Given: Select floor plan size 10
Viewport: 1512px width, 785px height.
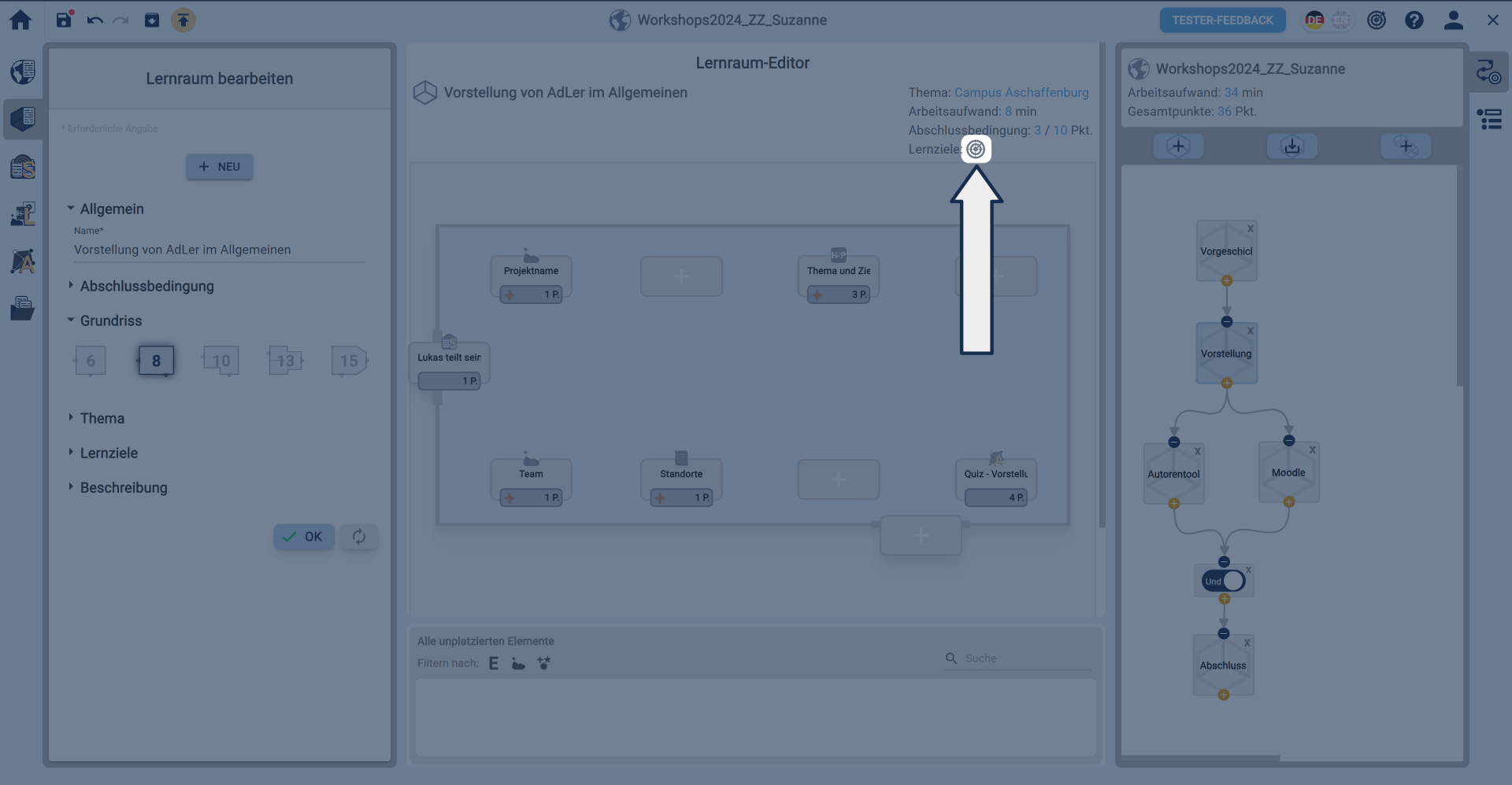Looking at the screenshot, I should [x=220, y=361].
